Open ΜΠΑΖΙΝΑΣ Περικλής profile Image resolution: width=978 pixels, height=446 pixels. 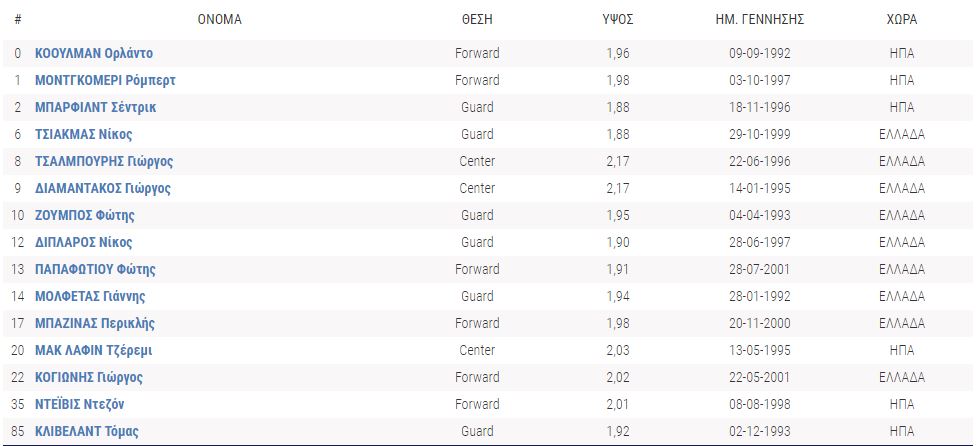coord(95,323)
